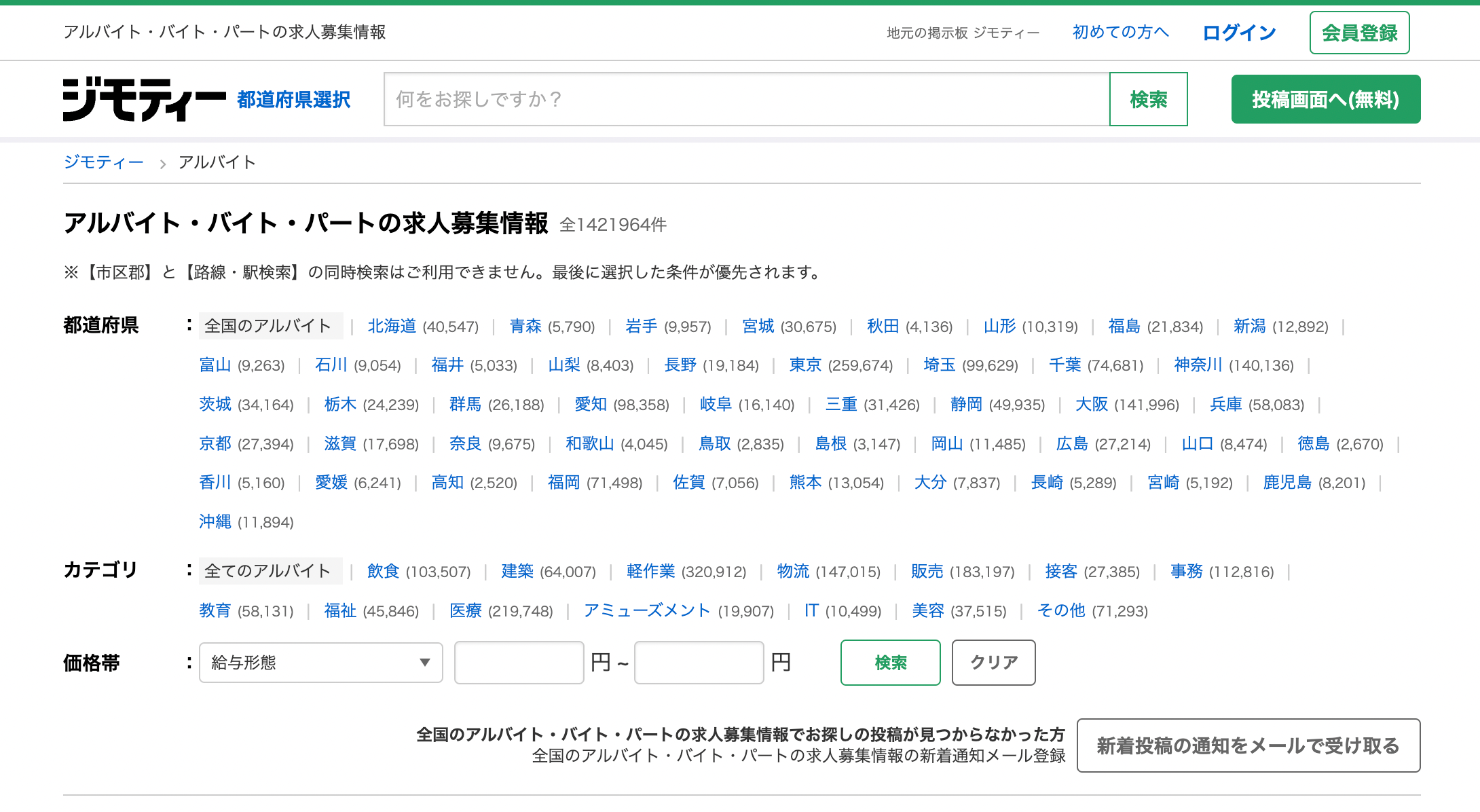Select 全てのアルバイト category tab

click(267, 571)
